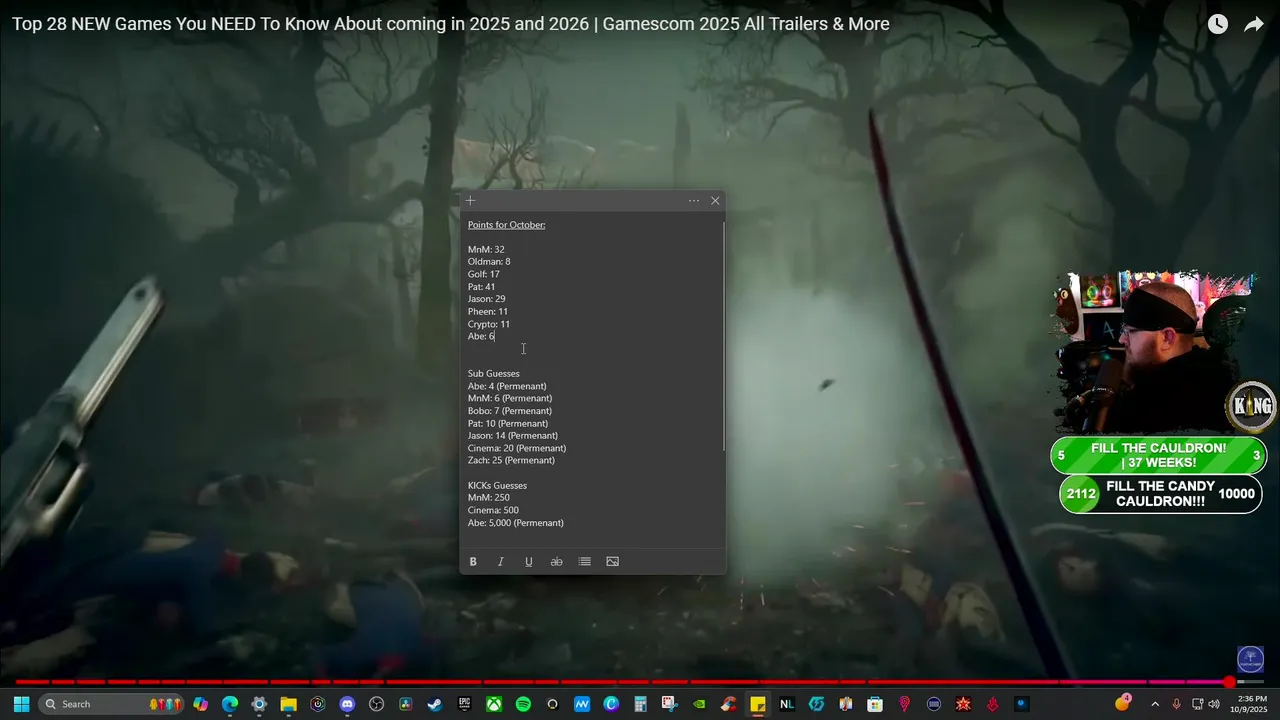Open Copilot from the taskbar
1280x720 pixels.
click(201, 704)
